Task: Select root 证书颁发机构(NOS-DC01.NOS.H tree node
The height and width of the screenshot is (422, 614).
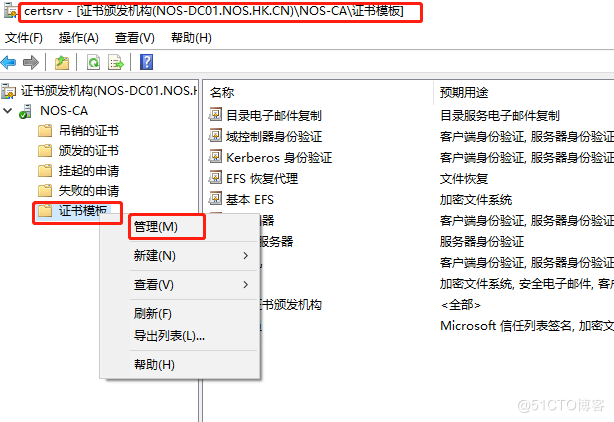Action: point(108,91)
